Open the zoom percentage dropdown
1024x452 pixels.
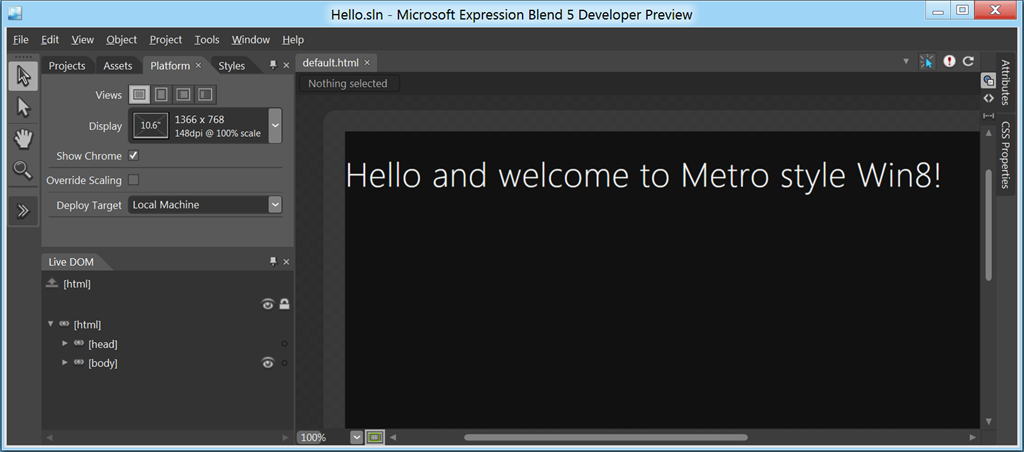(x=357, y=437)
